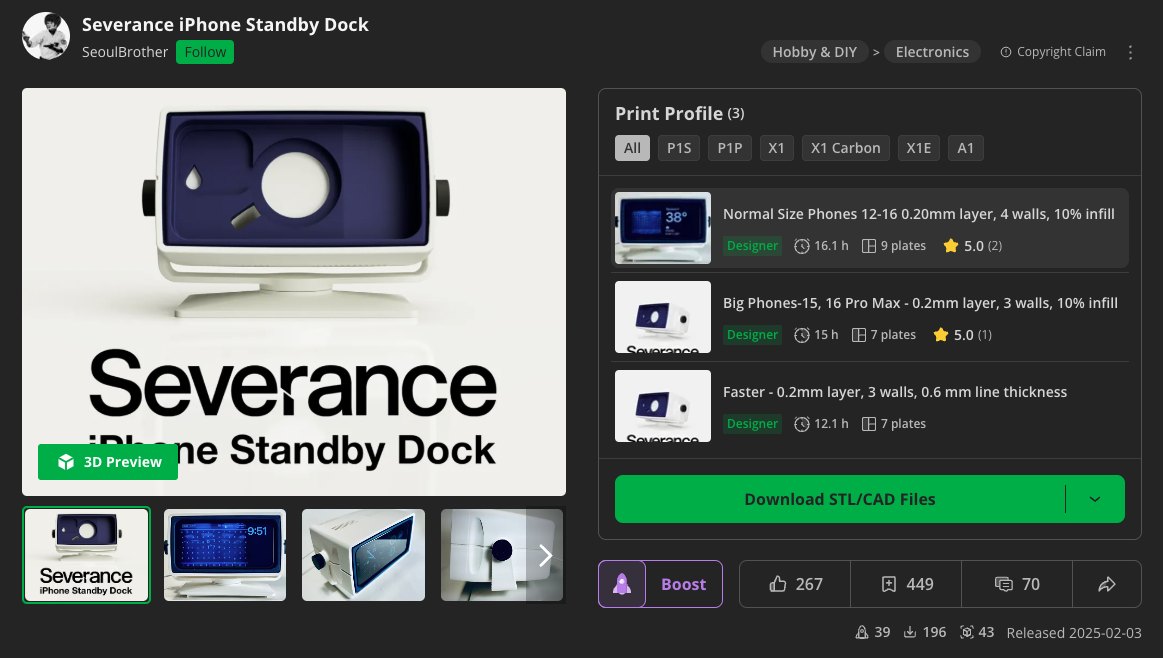Screen dimensions: 1163x658
Task: Expand the download options dropdown arrow
Action: pyautogui.click(x=1095, y=499)
